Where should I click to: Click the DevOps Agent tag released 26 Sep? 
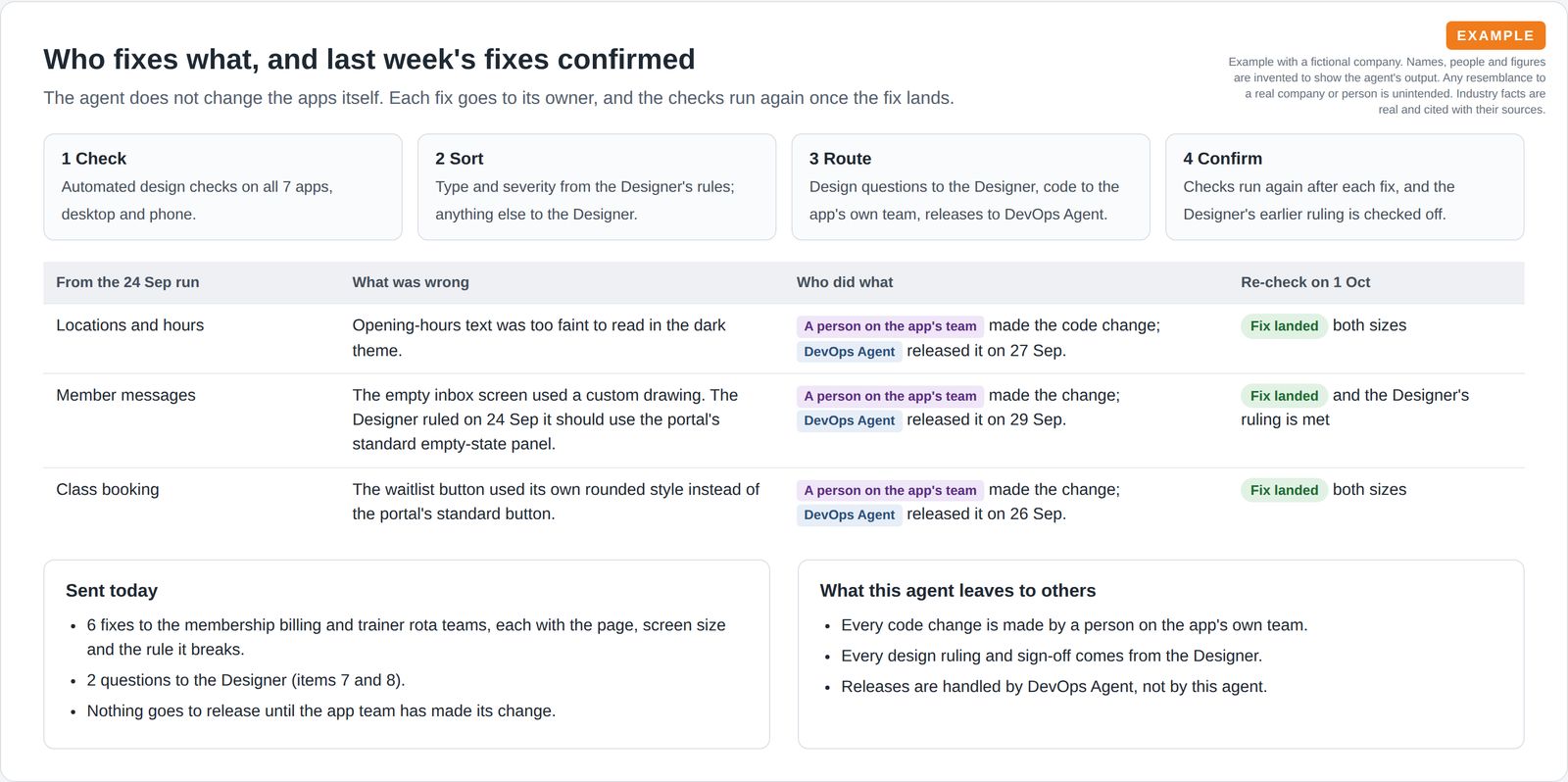coord(849,514)
